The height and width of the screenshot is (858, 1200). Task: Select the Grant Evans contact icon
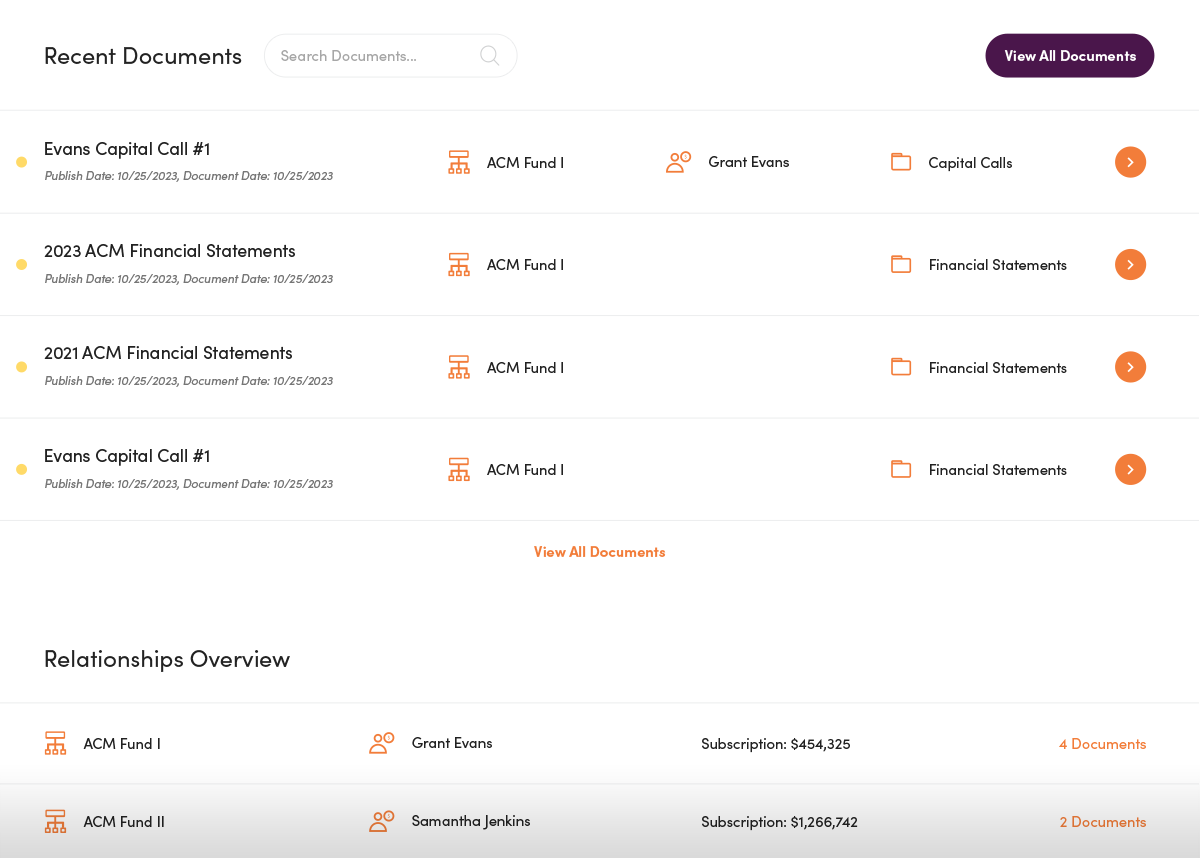pyautogui.click(x=678, y=162)
